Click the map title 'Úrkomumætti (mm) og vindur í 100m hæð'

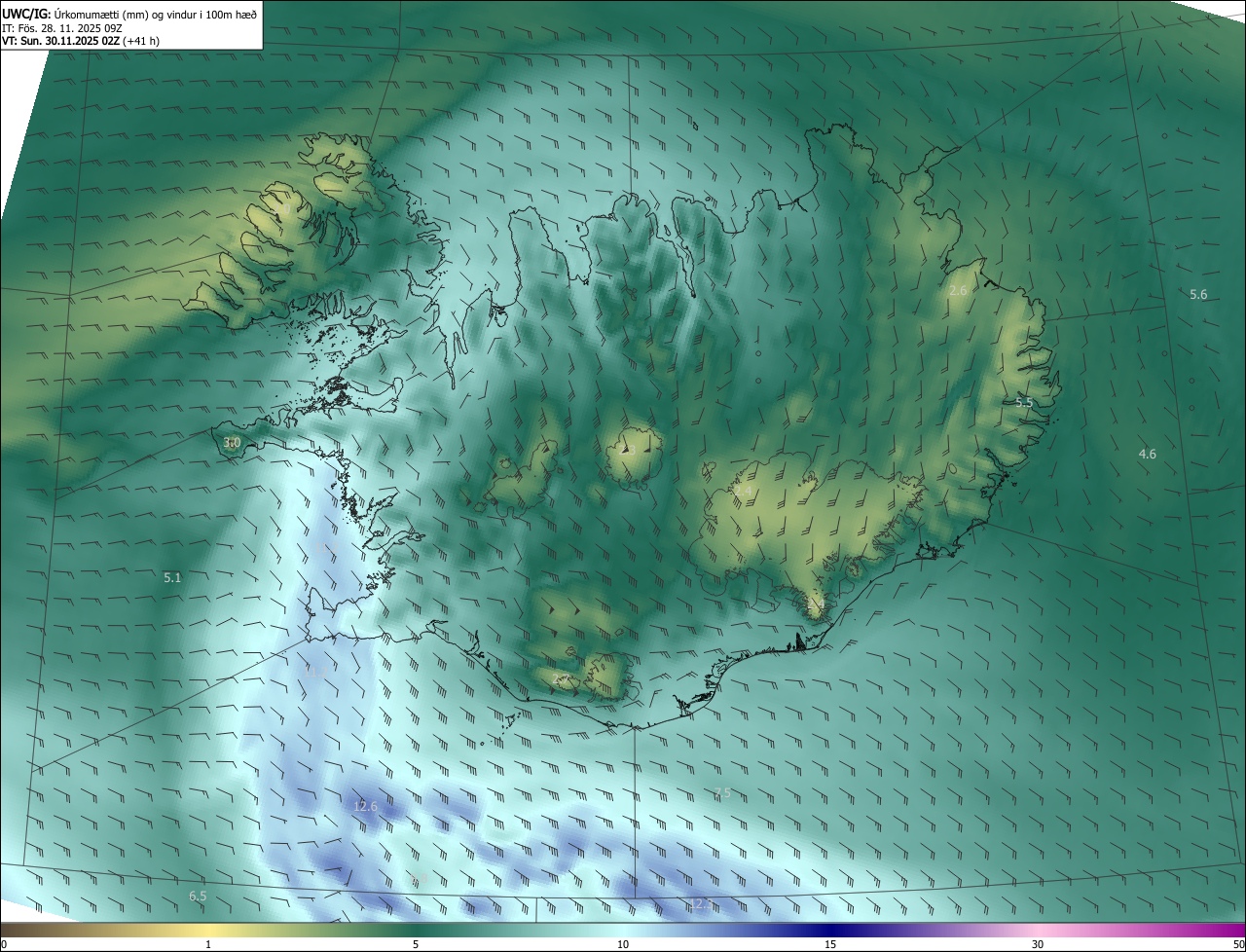[157, 14]
